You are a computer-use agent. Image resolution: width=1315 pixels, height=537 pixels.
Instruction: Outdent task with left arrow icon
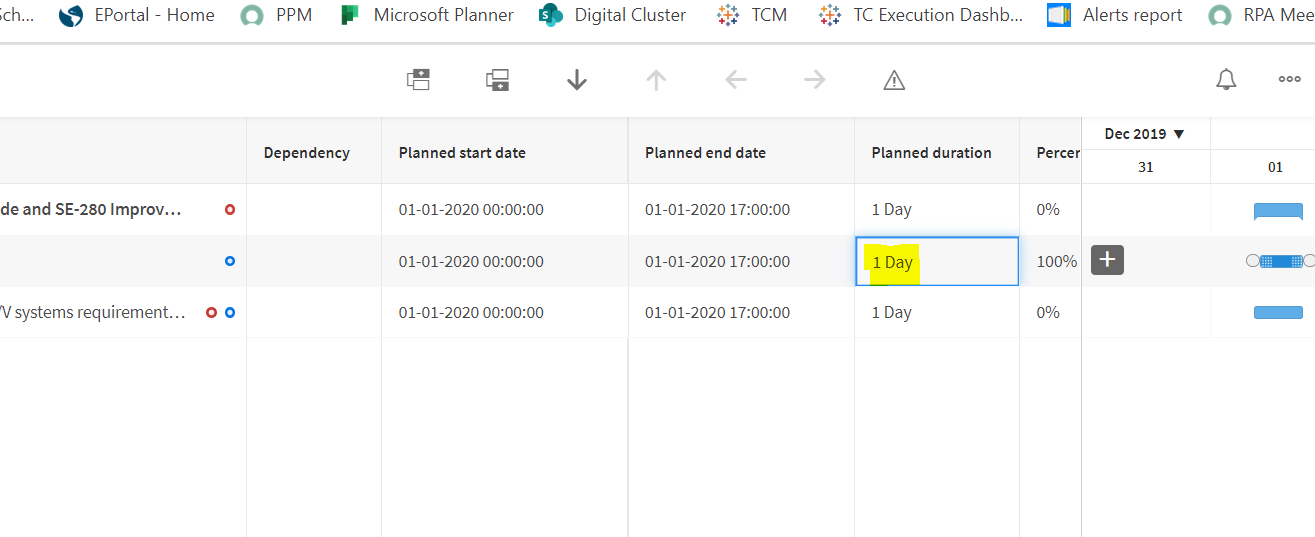736,80
